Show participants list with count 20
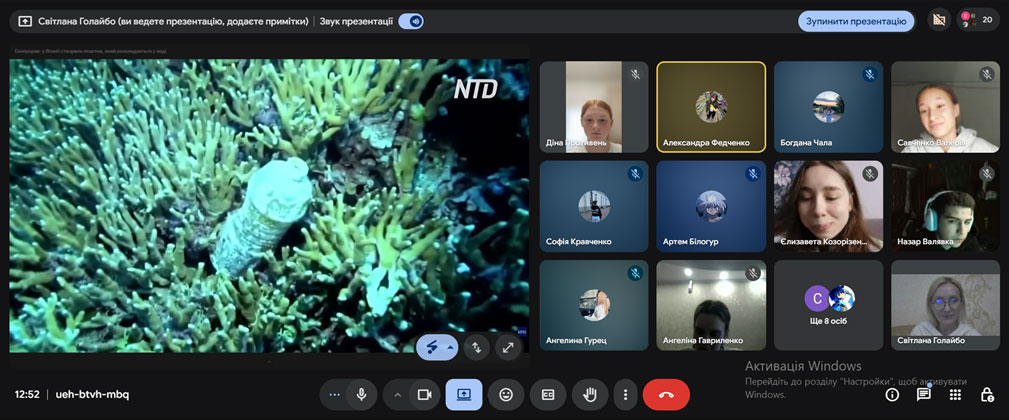The image size is (1009, 420). coord(979,20)
